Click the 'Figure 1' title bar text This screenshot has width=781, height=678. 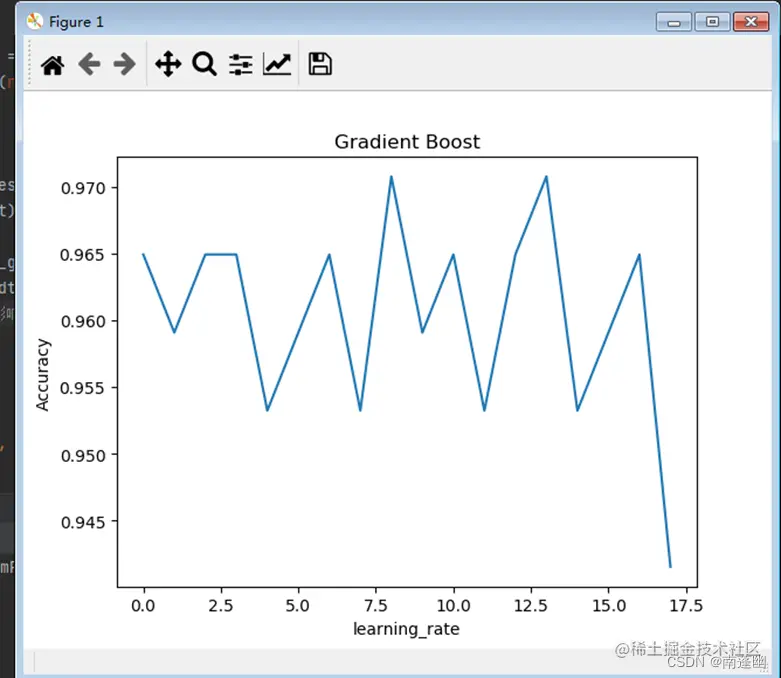pyautogui.click(x=76, y=22)
